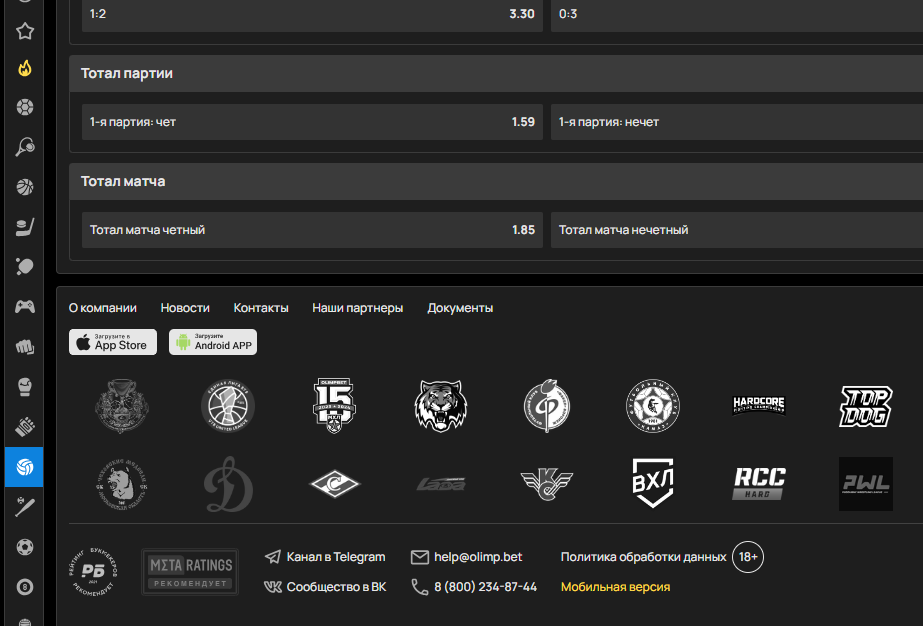Click the Рейтинг Букмекеров РБ badge
Screen dimensions: 923x626
pos(93,572)
